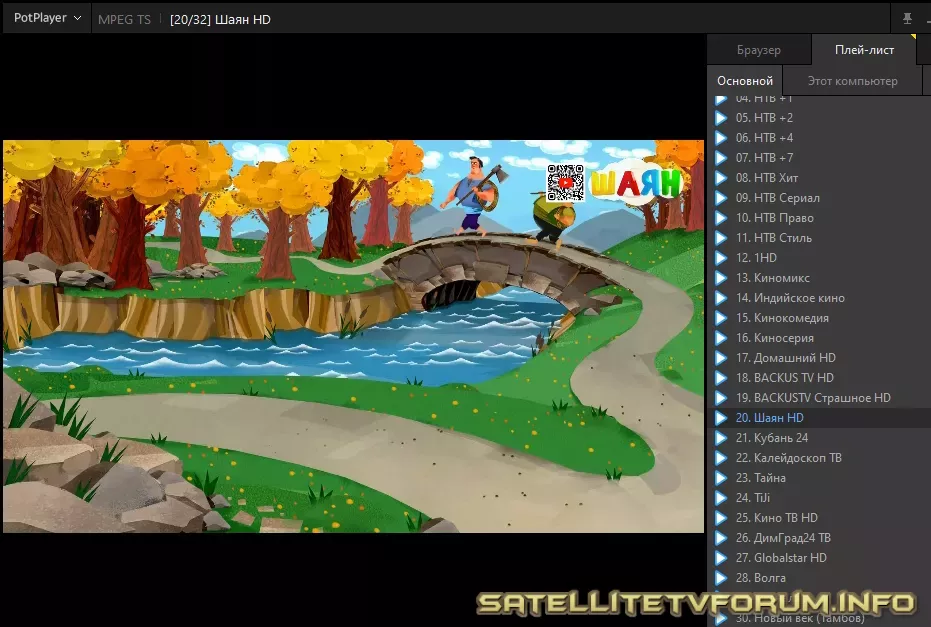Screen dimensions: 931x627
Task: Click the play icon beside Кинокомедия
Action: point(721,318)
